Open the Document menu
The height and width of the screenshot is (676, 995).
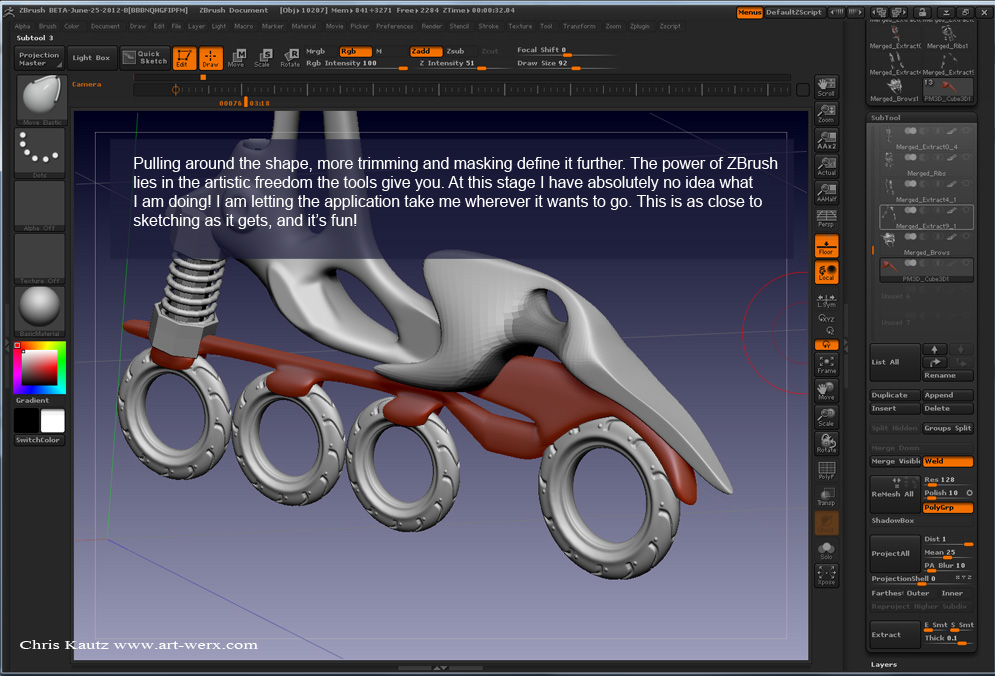[x=105, y=26]
